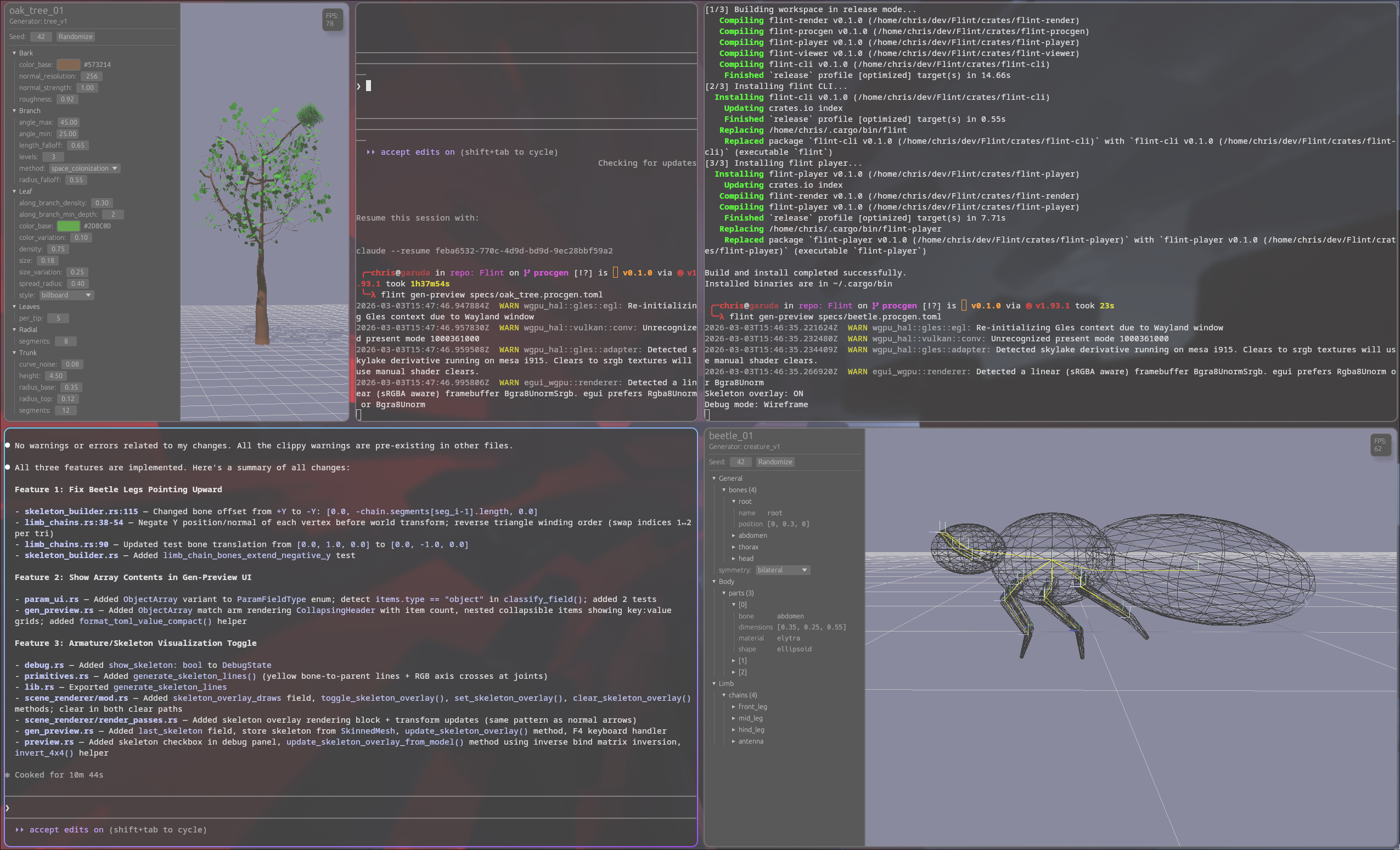1400x850 pixels.
Task: Click Randomize button in beetle panel
Action: click(774, 462)
